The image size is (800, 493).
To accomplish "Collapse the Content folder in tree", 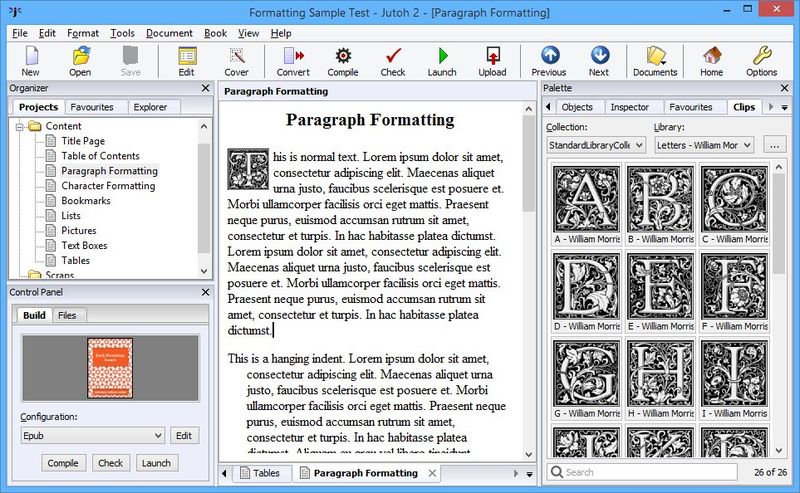I will pos(19,126).
